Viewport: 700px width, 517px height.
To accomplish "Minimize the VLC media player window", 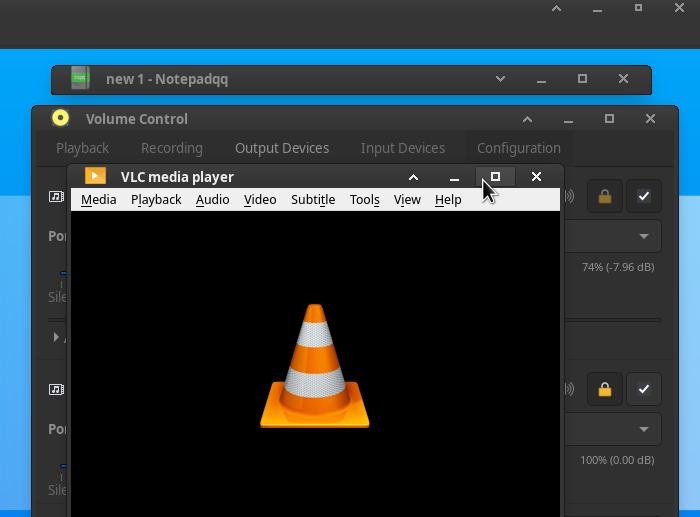I will point(454,177).
